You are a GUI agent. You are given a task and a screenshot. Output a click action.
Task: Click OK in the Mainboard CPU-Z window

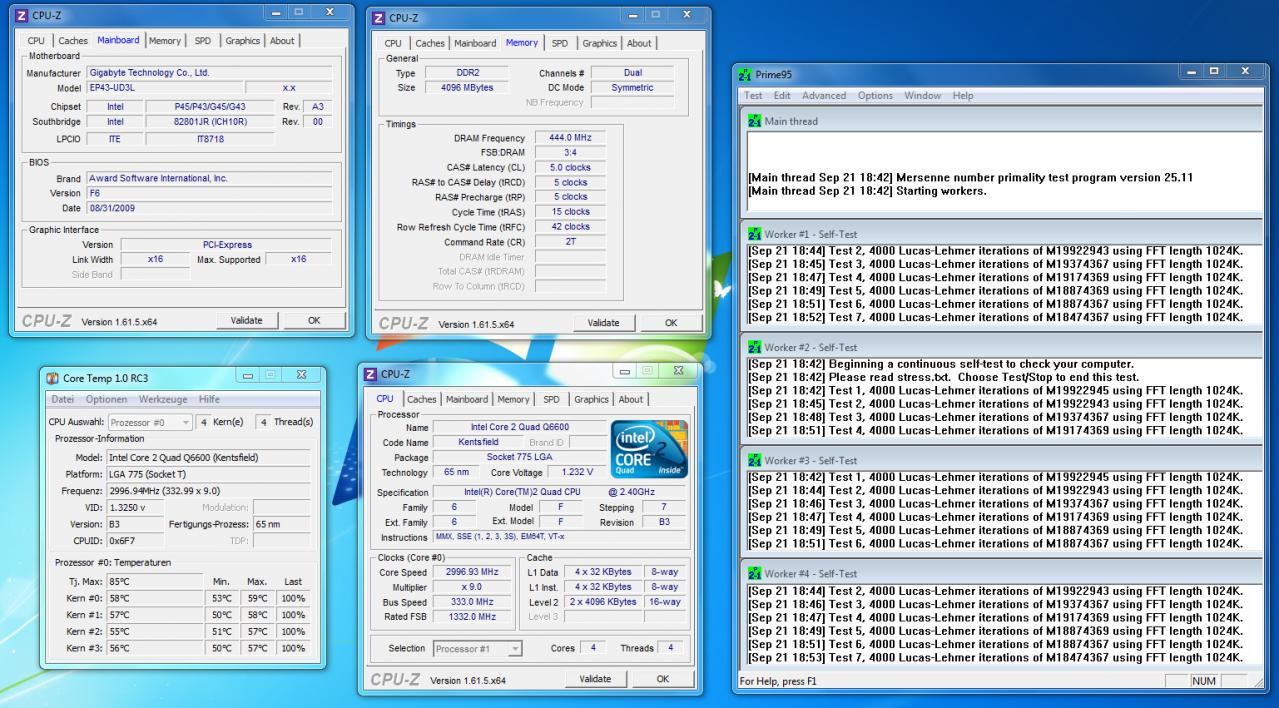314,321
